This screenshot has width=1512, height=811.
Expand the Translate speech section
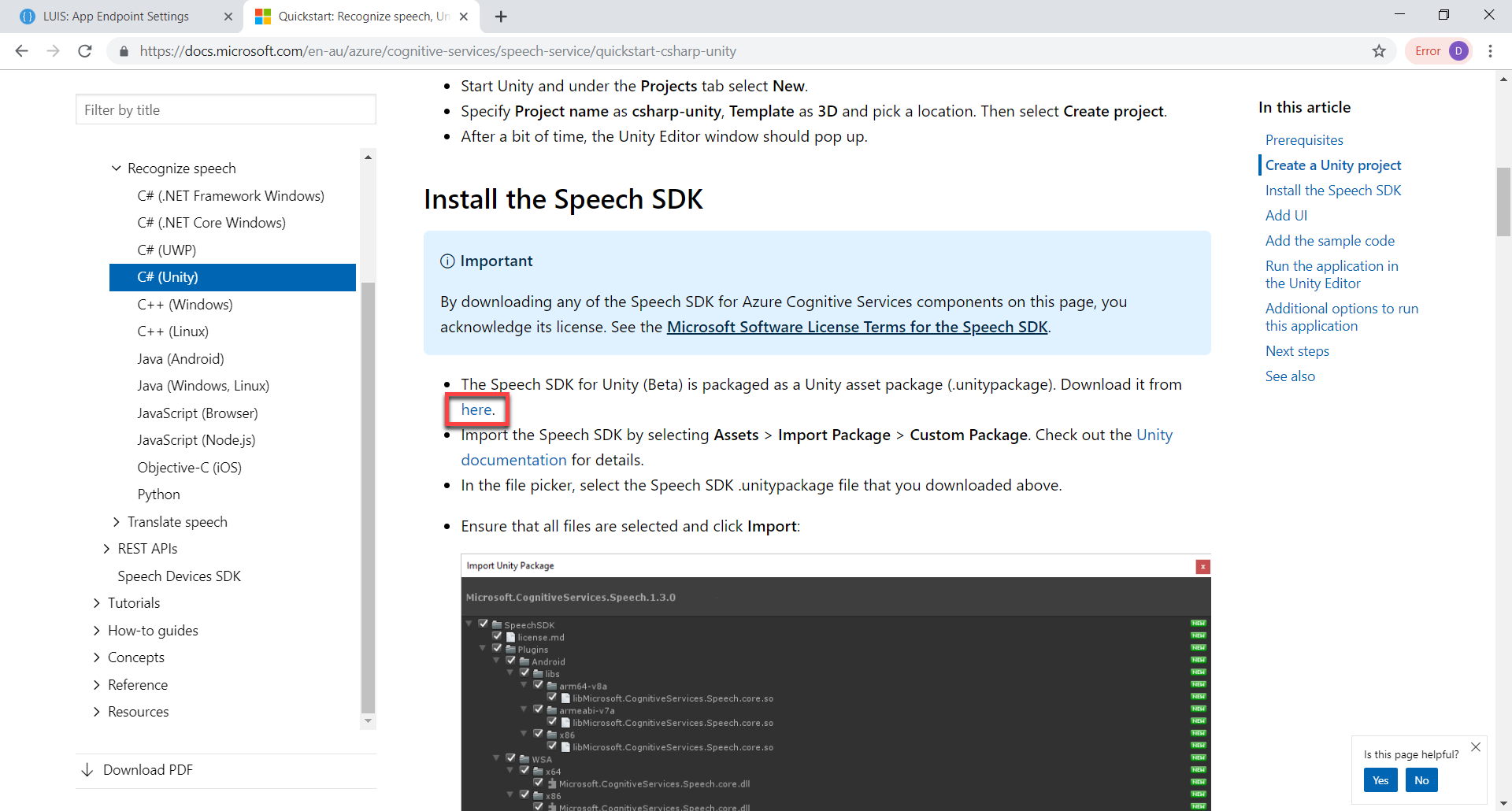coord(116,522)
